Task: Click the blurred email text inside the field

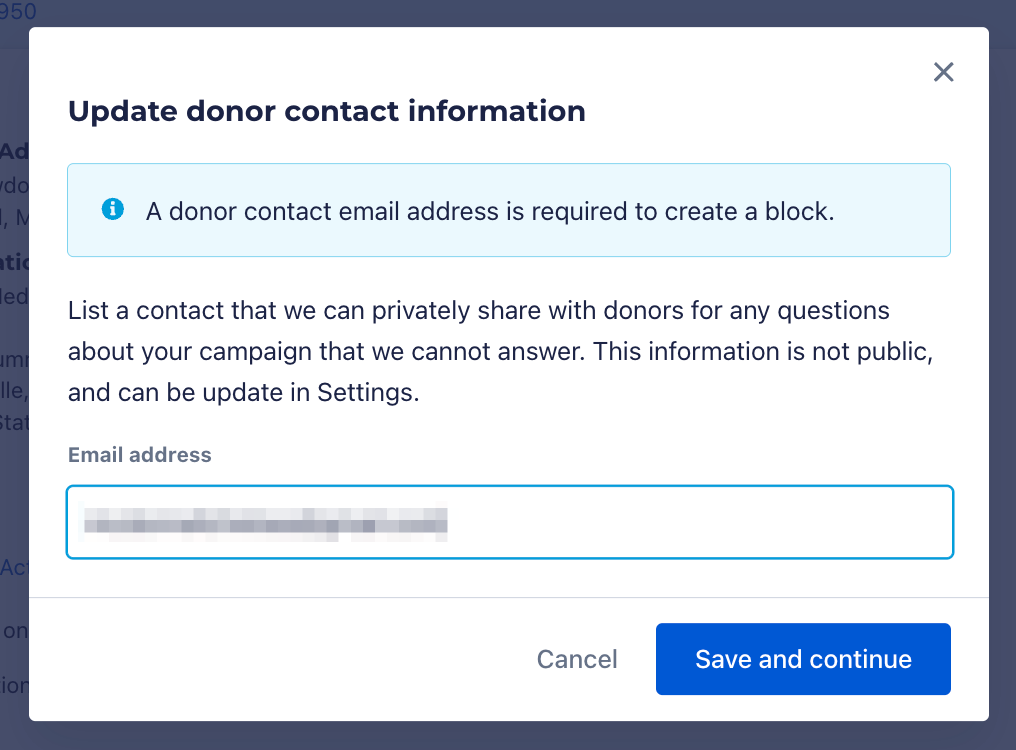Action: [265, 523]
